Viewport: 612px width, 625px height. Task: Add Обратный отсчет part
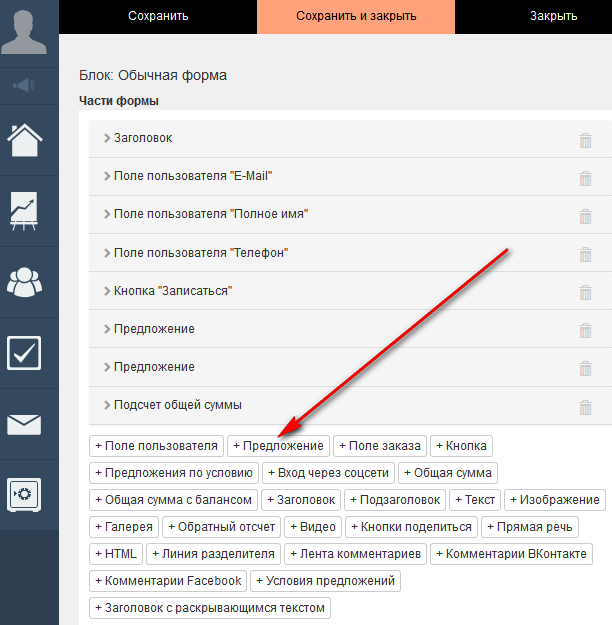point(222,527)
